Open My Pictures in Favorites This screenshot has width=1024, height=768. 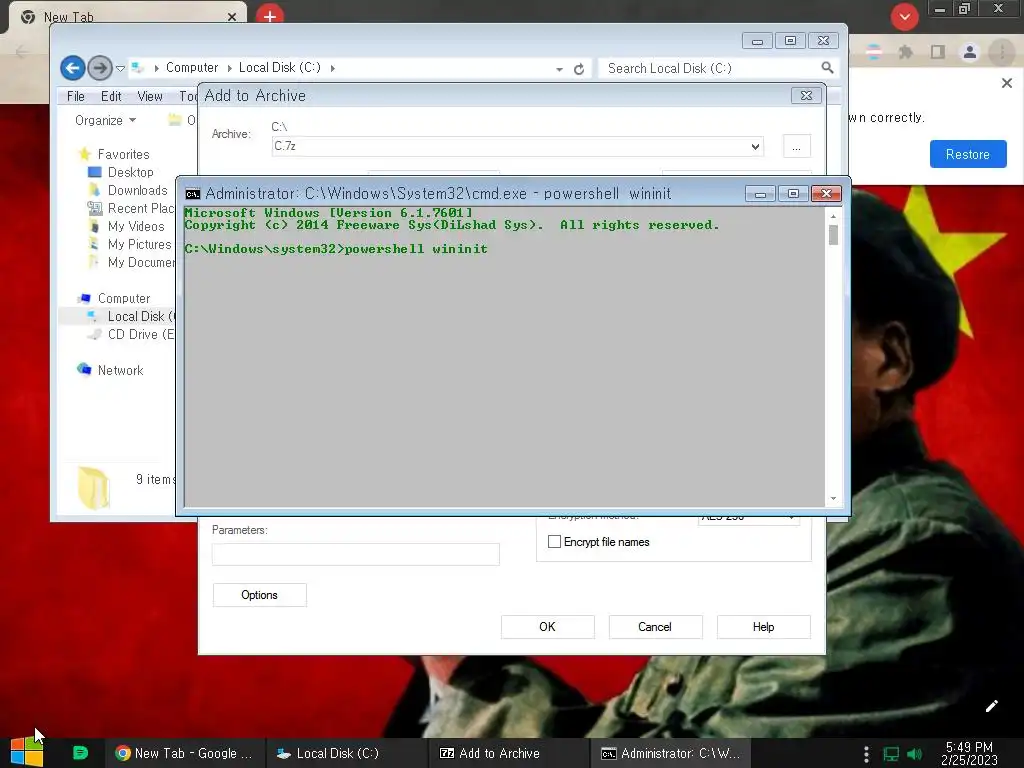[139, 244]
